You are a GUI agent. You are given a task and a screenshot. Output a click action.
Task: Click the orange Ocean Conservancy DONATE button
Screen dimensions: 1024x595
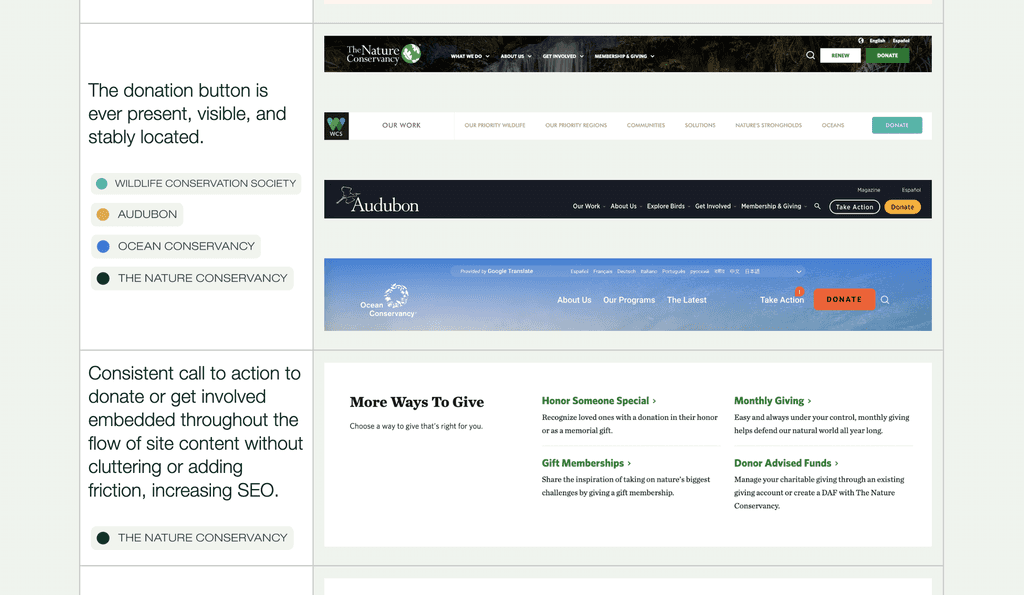(844, 300)
